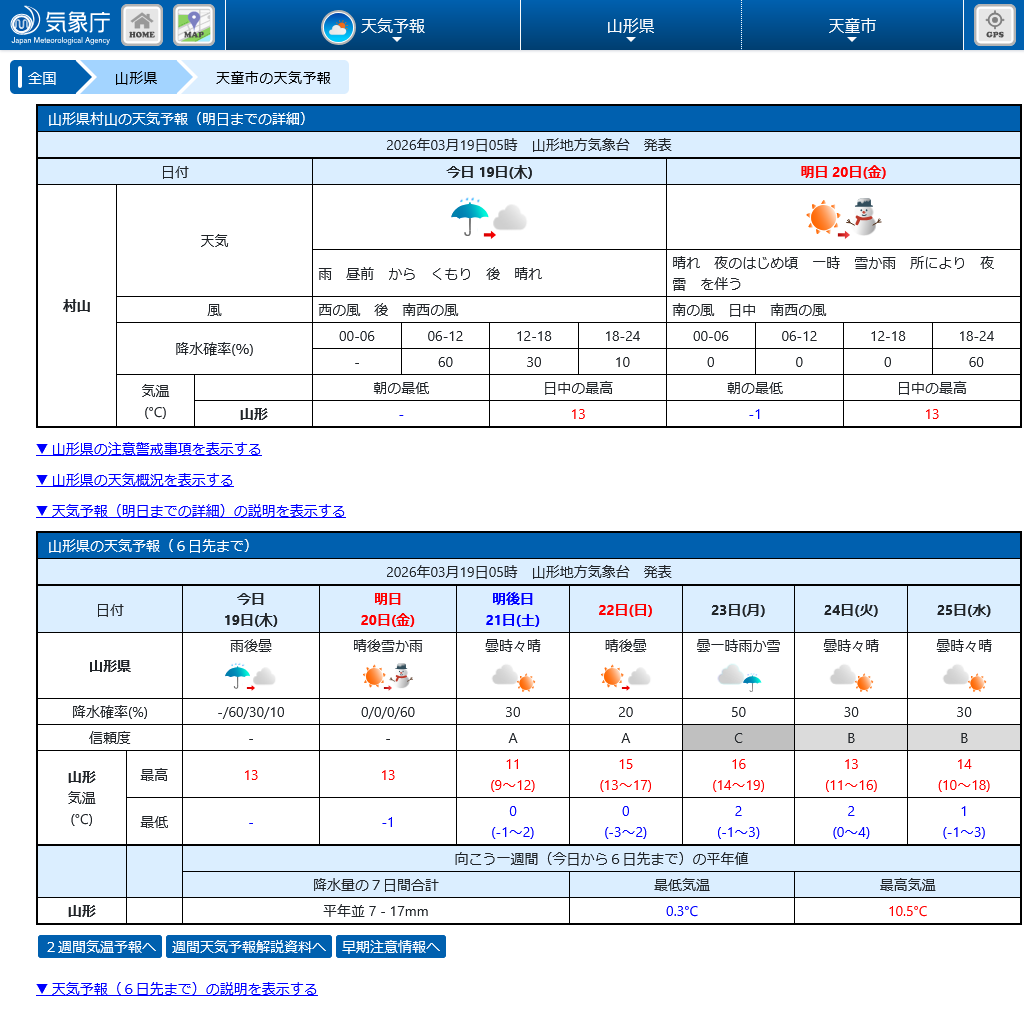Click the 西の風 後 南西の風 wind text

(x=388, y=310)
